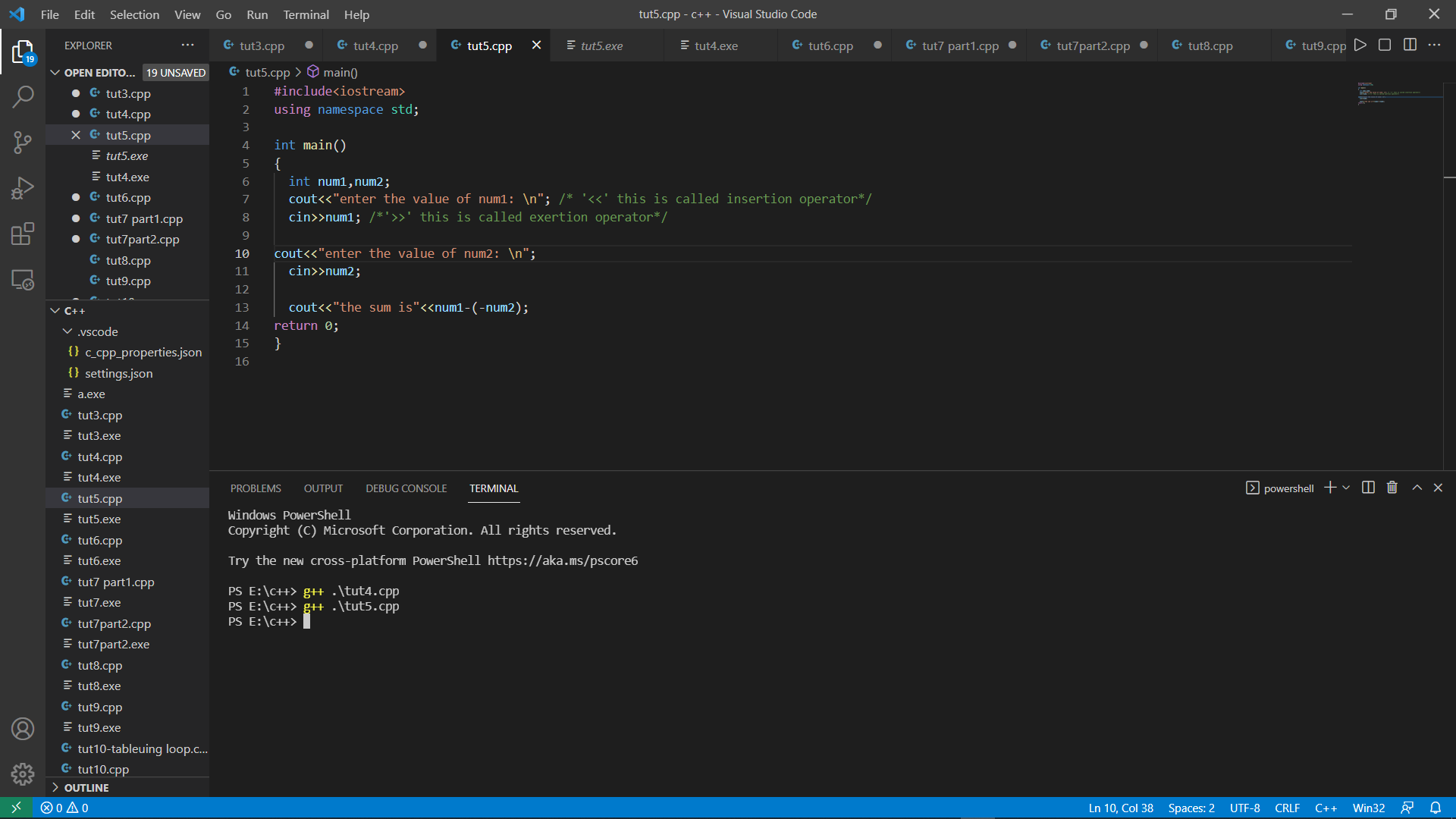The image size is (1456, 819).
Task: Kill the terminal with trash icon
Action: [x=1392, y=488]
